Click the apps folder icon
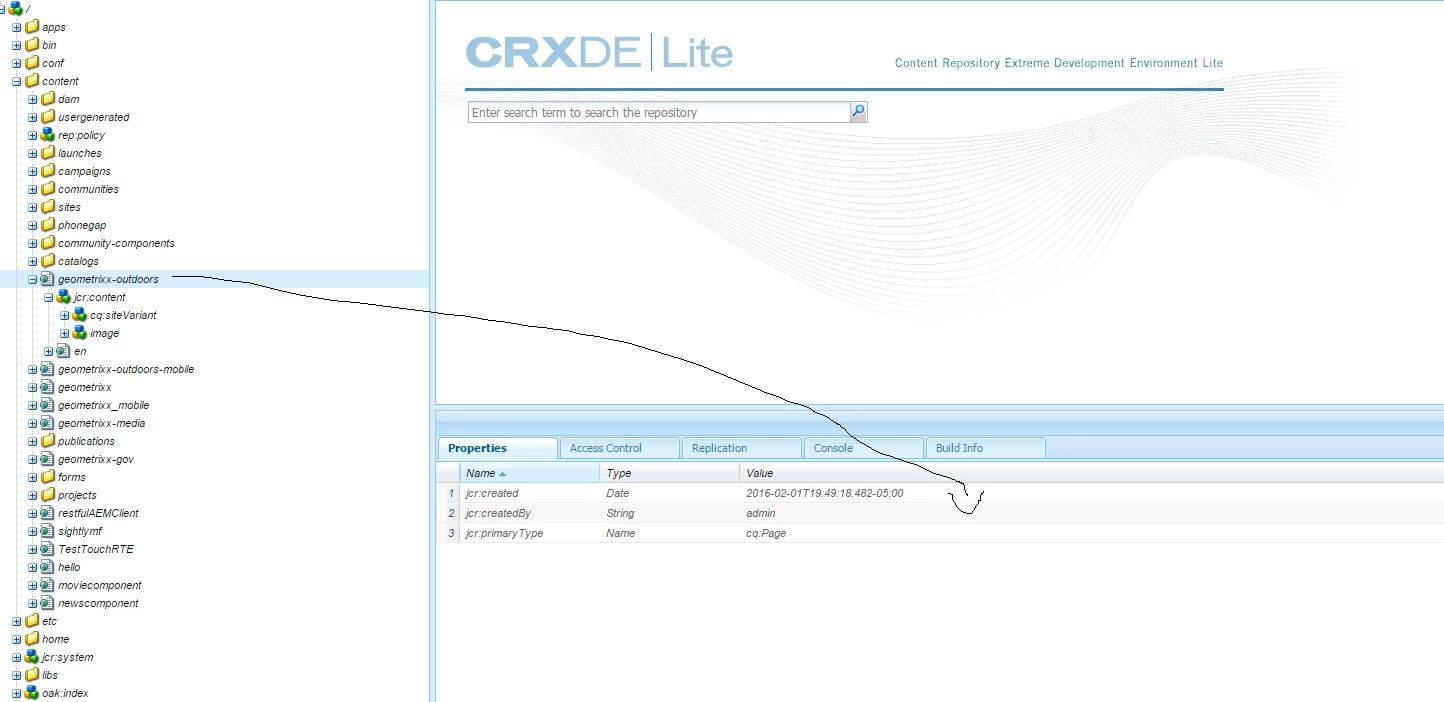This screenshot has width=1444, height=702. coord(32,27)
